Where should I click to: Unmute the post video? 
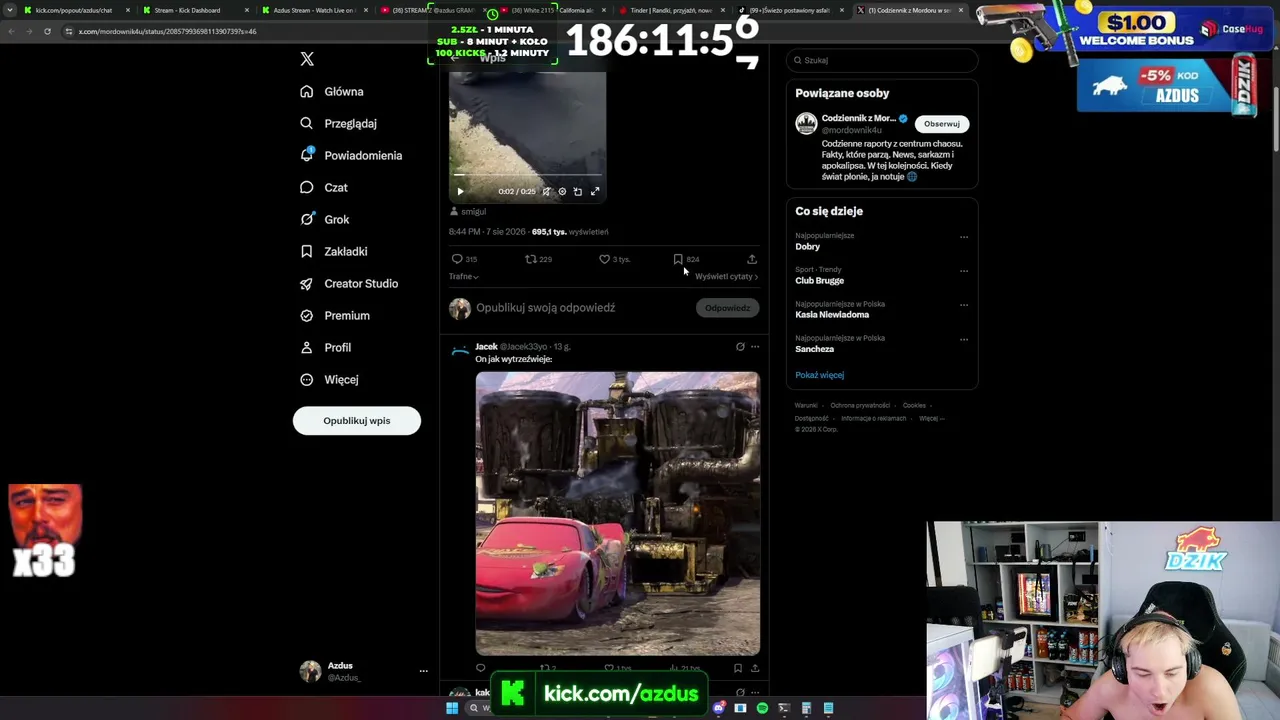coord(546,191)
